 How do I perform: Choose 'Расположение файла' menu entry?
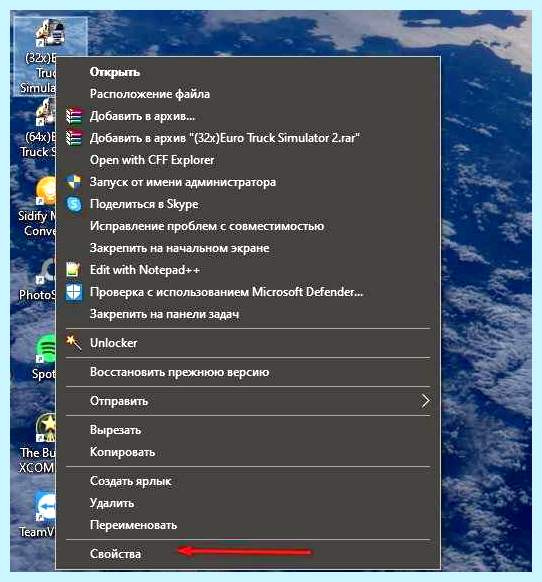150,94
